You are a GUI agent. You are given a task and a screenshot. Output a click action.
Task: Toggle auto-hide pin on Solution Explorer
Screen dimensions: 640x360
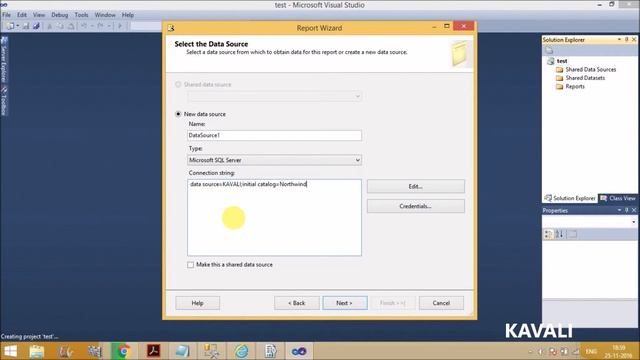627,40
